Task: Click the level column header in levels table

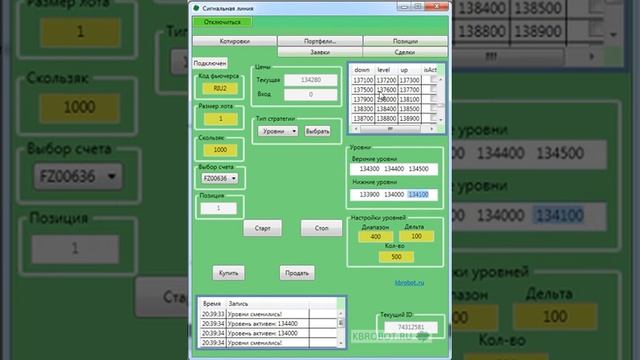Action: pyautogui.click(x=386, y=70)
